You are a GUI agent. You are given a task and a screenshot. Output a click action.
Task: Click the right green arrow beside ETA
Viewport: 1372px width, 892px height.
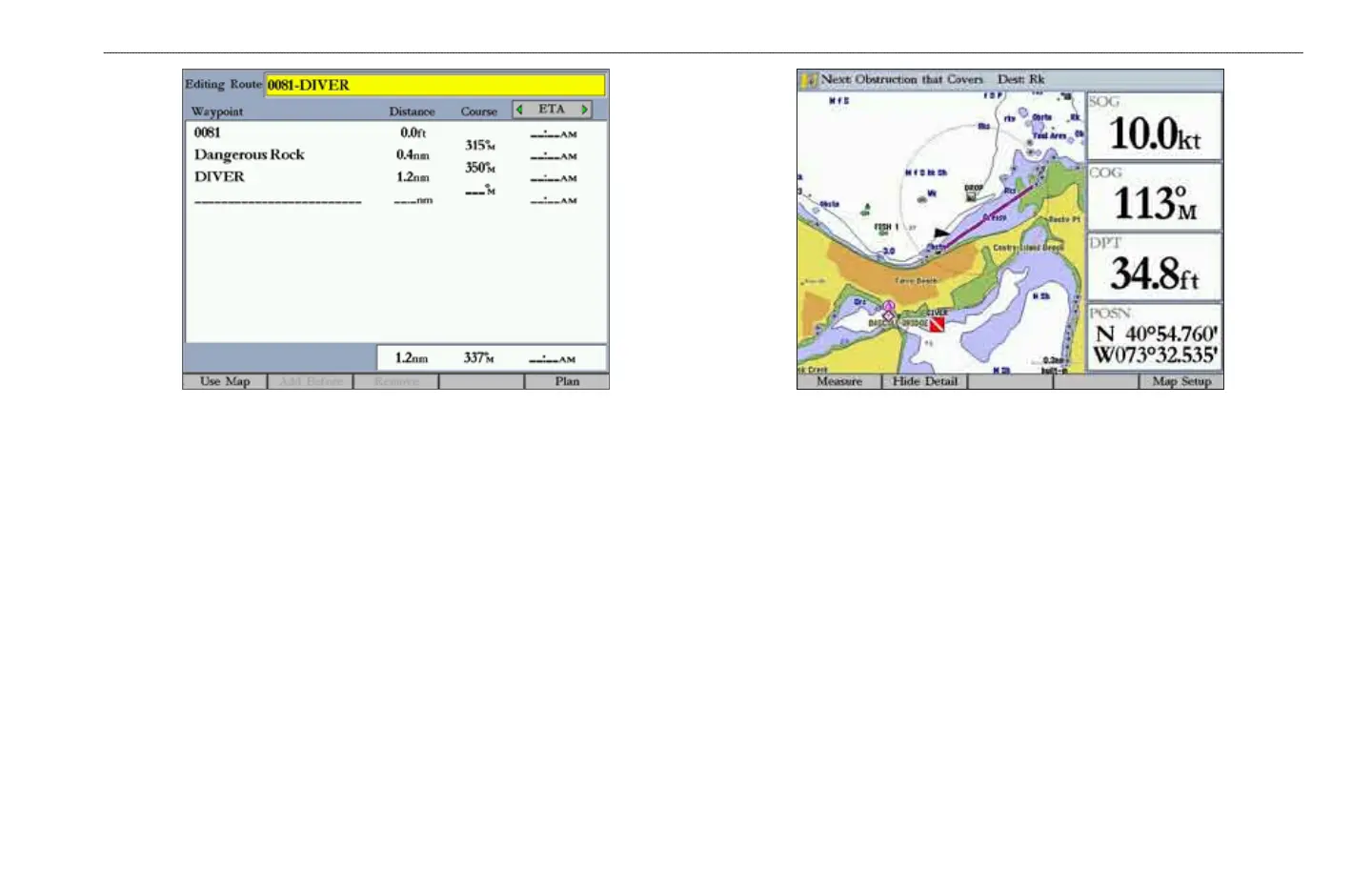pyautogui.click(x=584, y=110)
